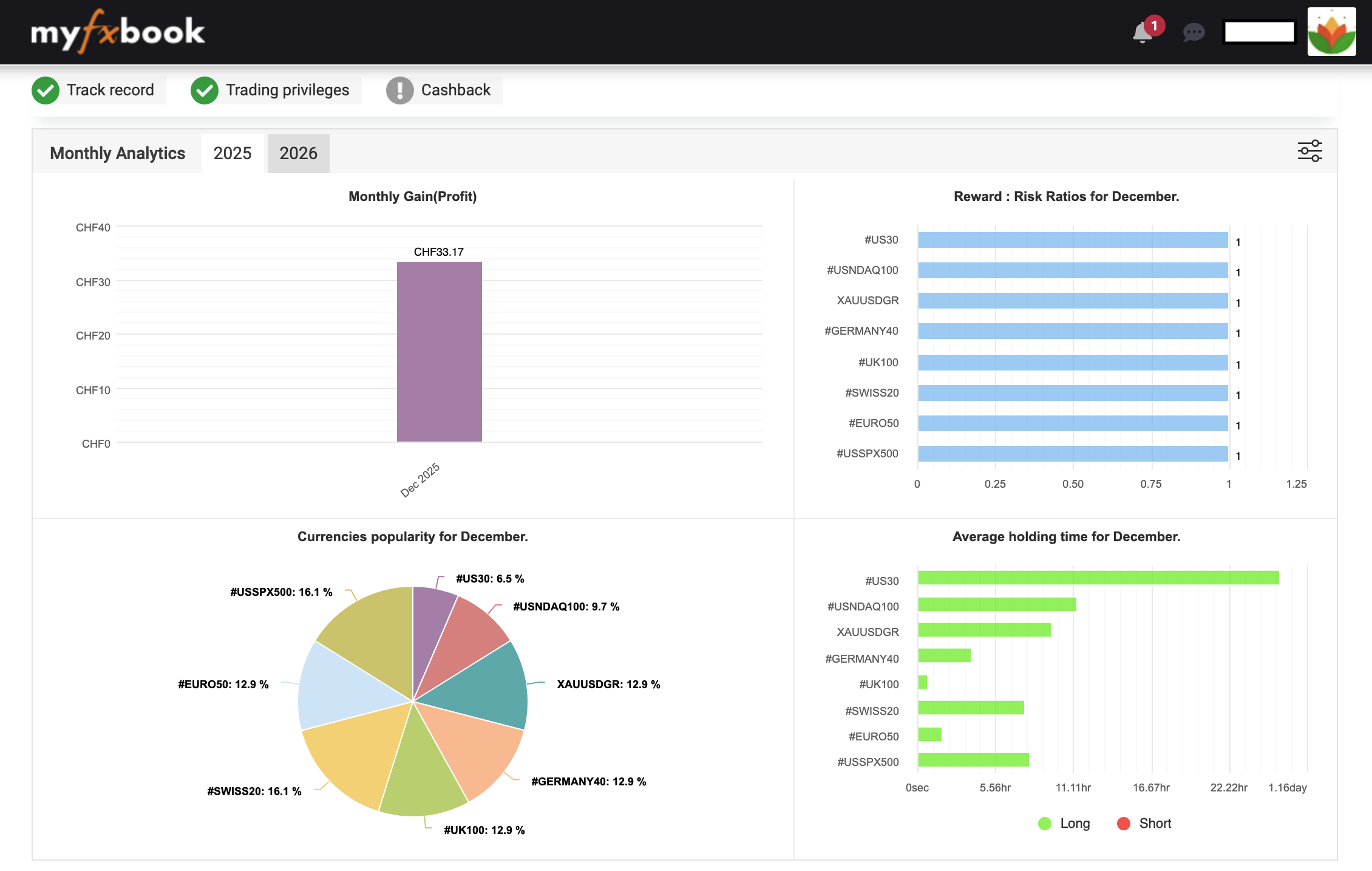The width and height of the screenshot is (1372, 871).
Task: Switch to the 2026 tab
Action: (x=298, y=153)
